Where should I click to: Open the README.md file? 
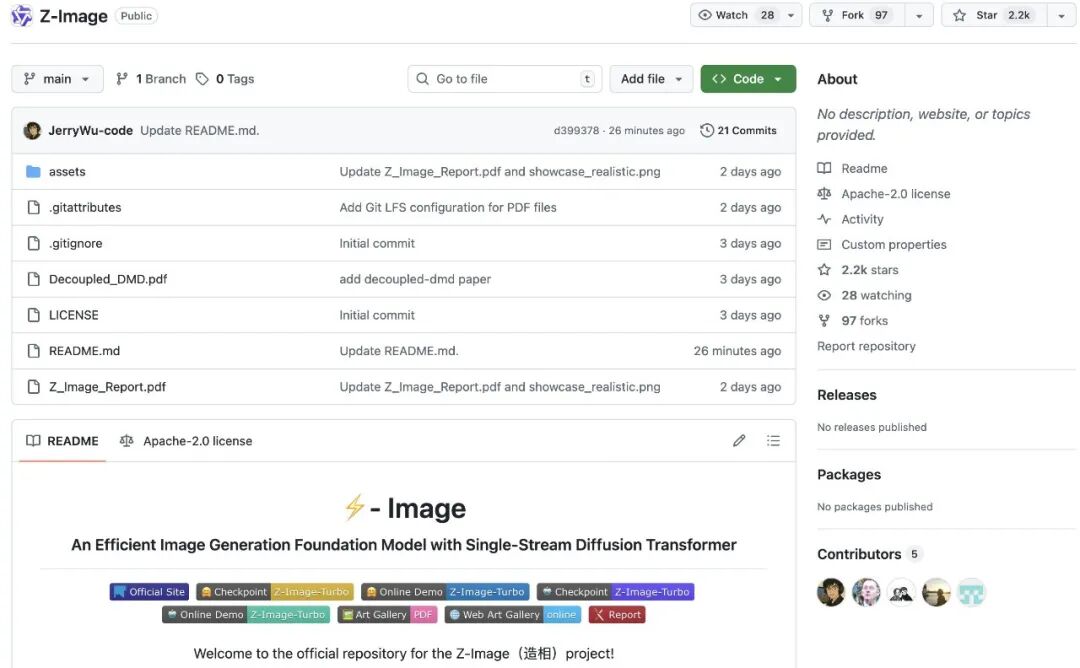click(x=84, y=351)
